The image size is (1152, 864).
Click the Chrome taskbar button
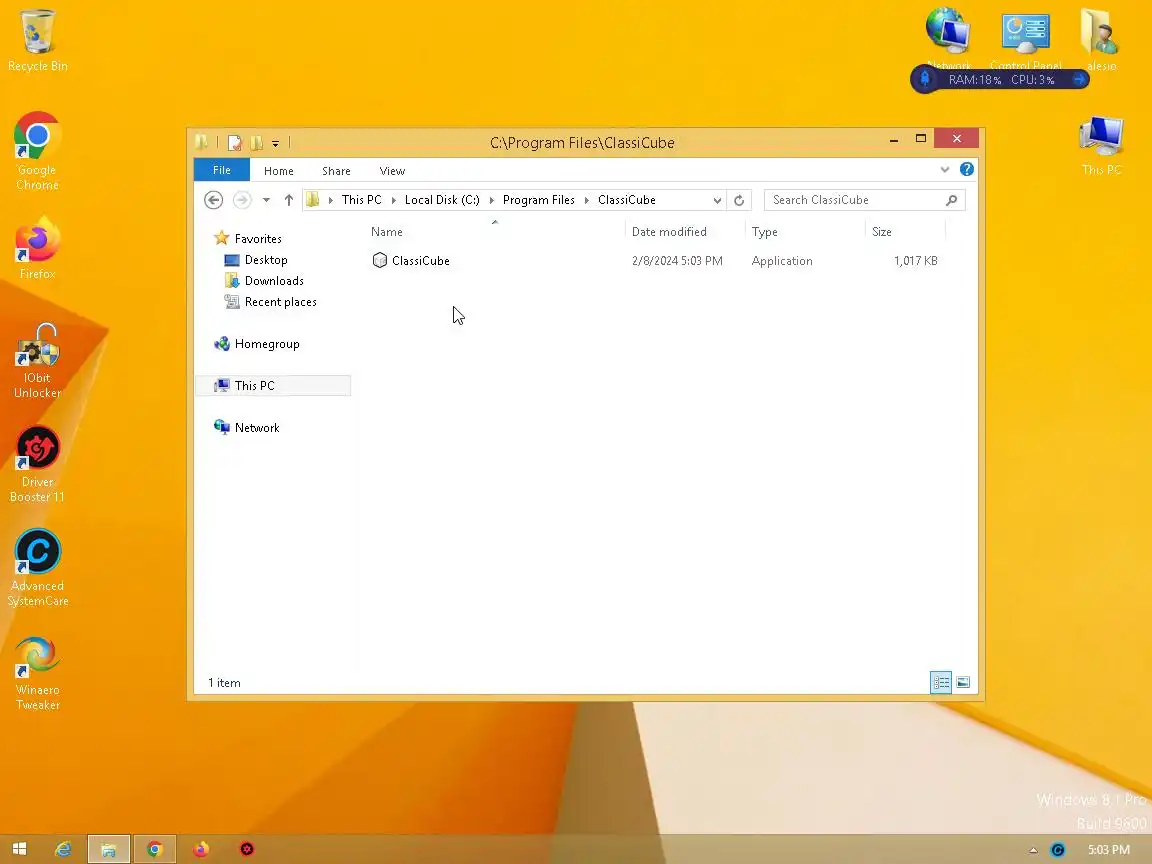(154, 849)
